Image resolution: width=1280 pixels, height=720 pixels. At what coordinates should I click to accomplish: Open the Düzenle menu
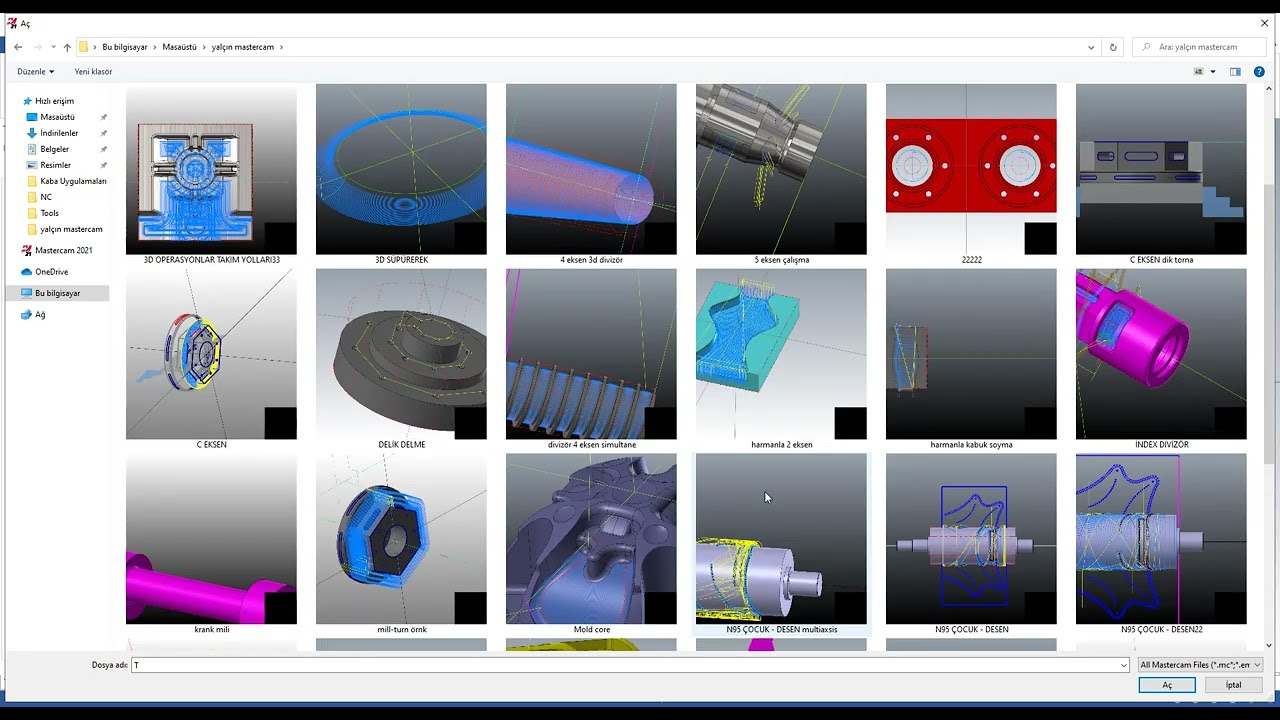pyautogui.click(x=35, y=72)
